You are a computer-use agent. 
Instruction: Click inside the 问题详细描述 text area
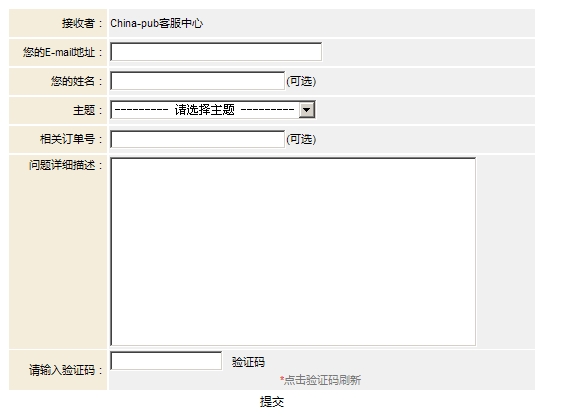click(293, 252)
